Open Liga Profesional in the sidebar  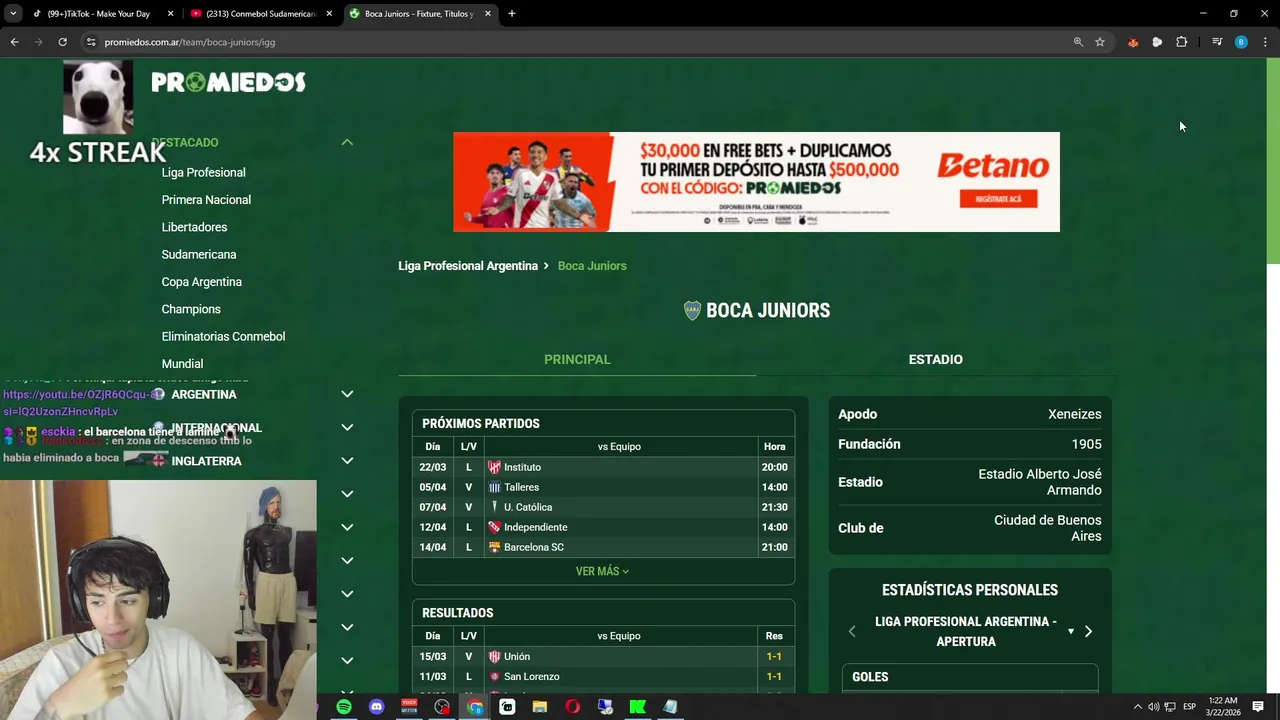[203, 173]
